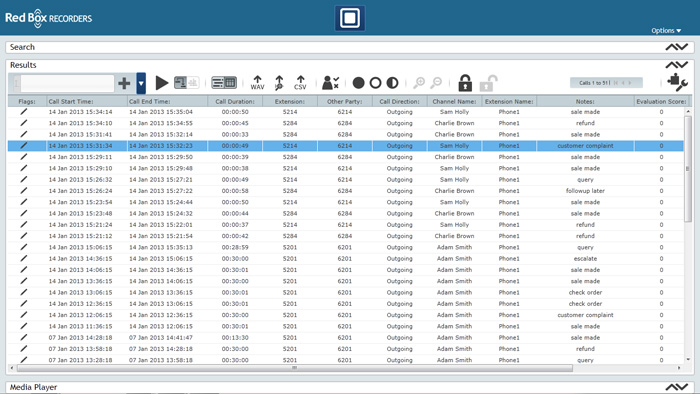Click the horizontal scrollbar under the table

[x=295, y=368]
